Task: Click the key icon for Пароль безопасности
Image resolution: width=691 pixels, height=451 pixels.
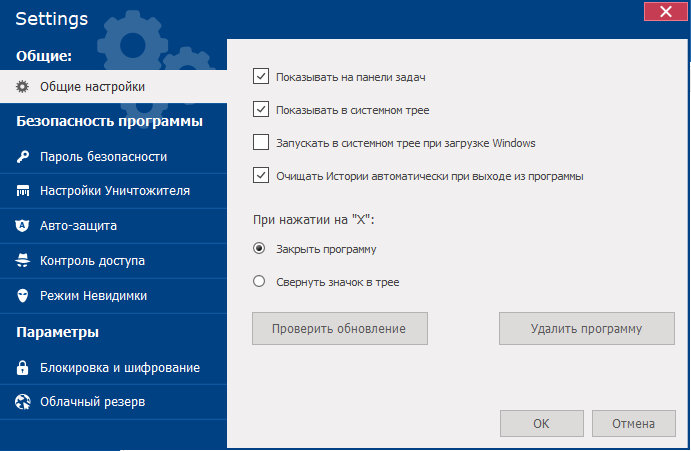Action: (22, 157)
